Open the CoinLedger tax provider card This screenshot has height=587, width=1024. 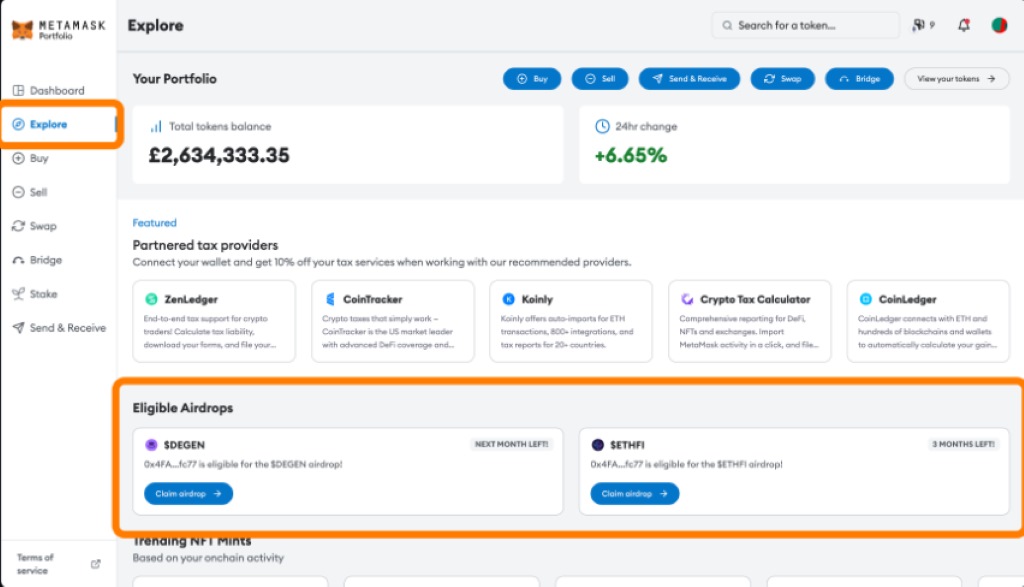tap(928, 321)
